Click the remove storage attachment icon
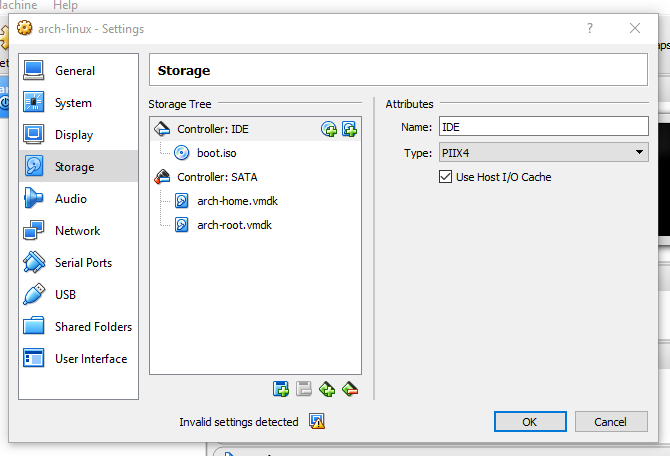Image resolution: width=670 pixels, height=456 pixels. coord(350,389)
